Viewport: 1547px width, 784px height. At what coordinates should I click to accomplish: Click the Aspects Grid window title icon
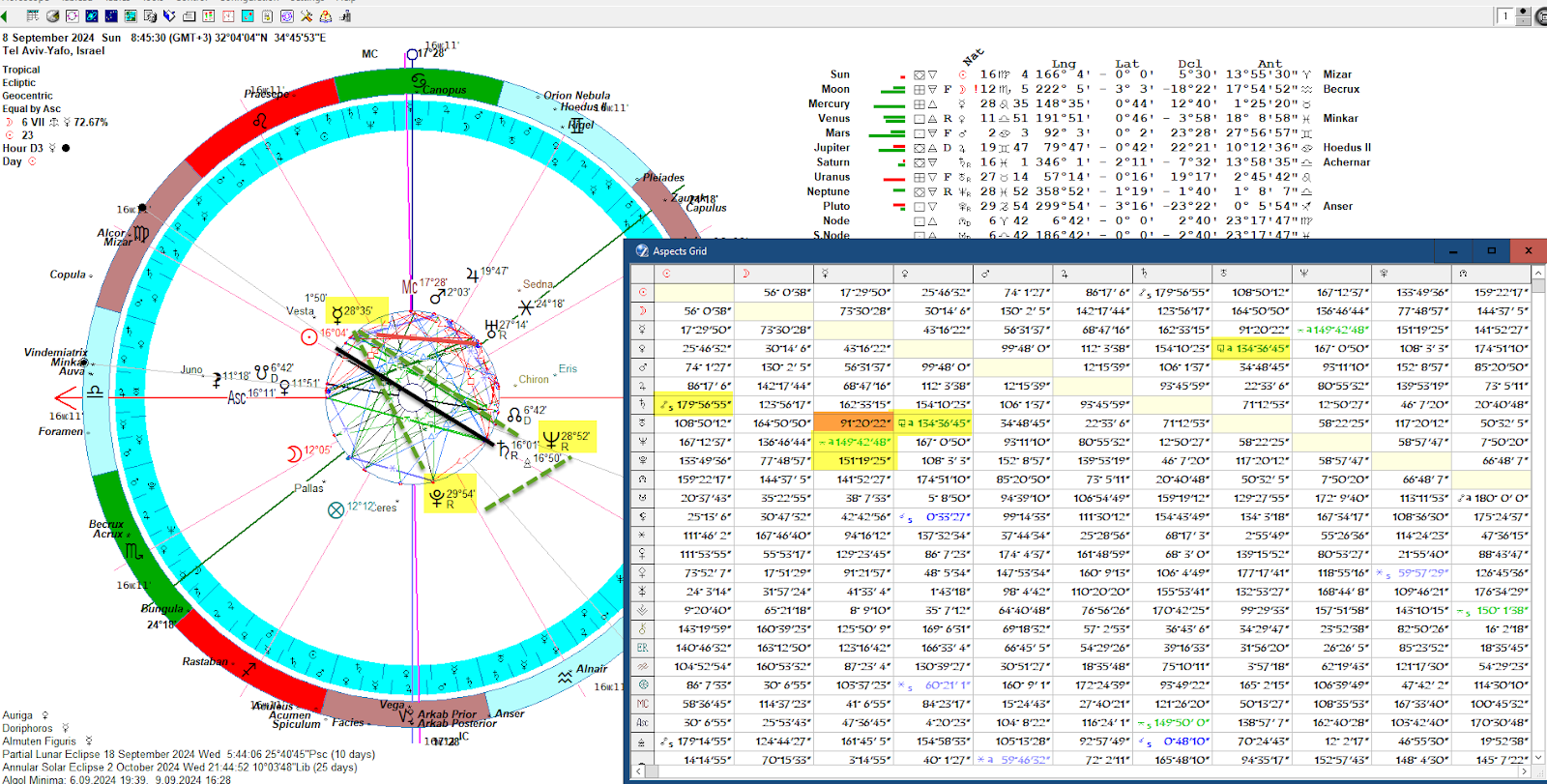point(642,250)
